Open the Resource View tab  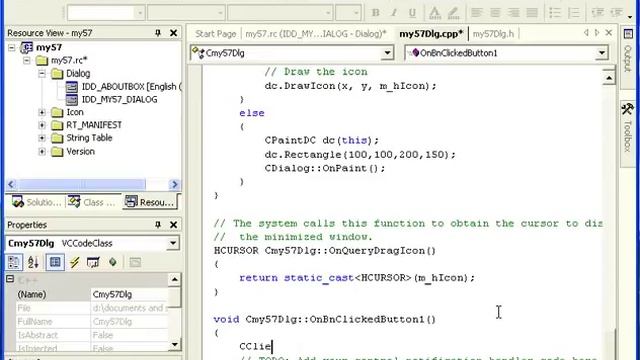coord(150,202)
